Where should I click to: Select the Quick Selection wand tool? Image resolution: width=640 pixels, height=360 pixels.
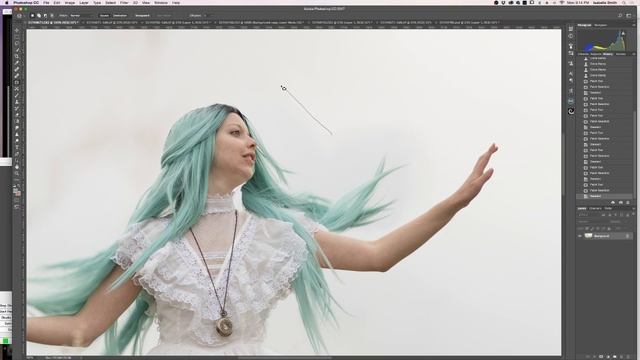pos(17,50)
